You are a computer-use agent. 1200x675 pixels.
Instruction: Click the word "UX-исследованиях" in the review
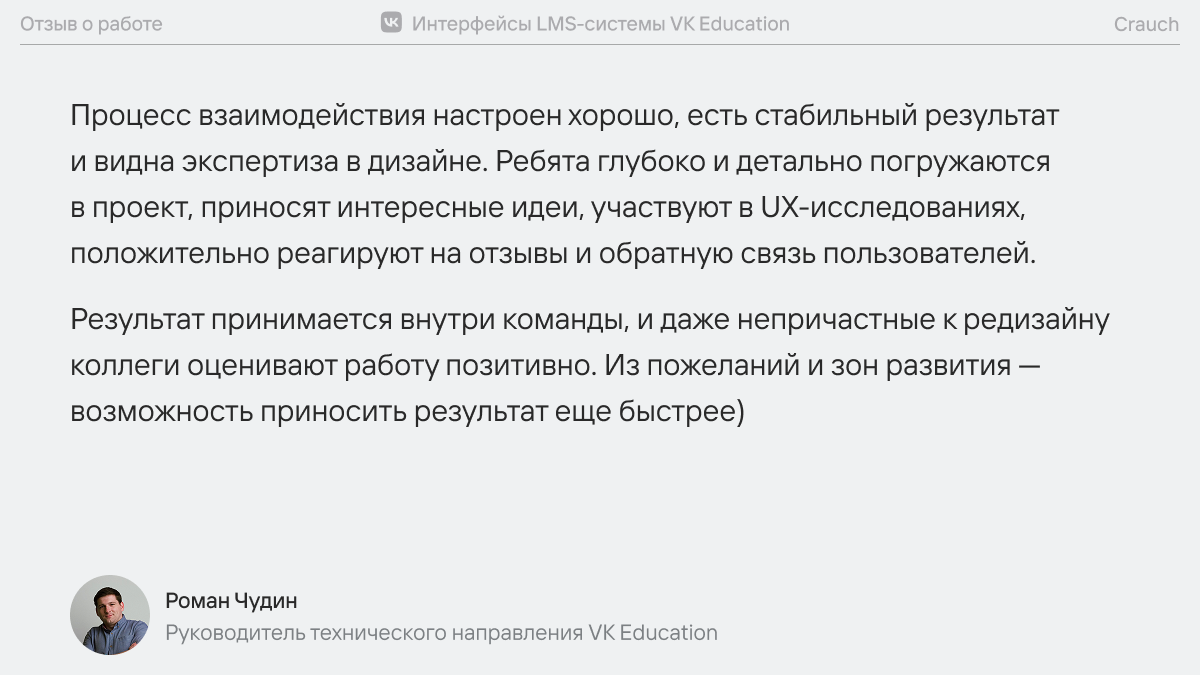coord(895,208)
